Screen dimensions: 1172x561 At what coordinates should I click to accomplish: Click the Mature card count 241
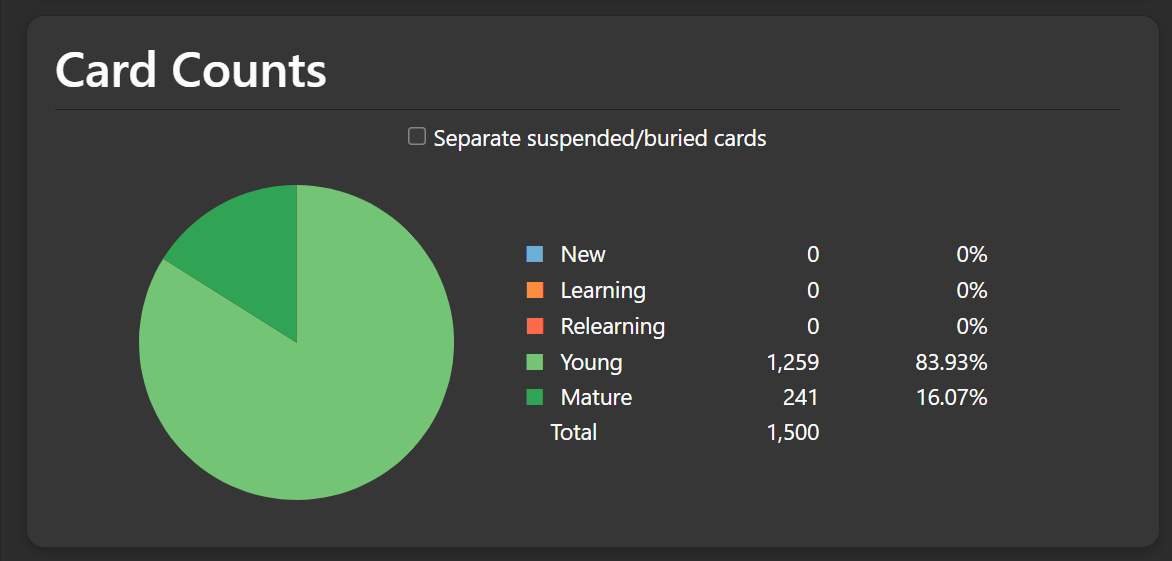[800, 398]
